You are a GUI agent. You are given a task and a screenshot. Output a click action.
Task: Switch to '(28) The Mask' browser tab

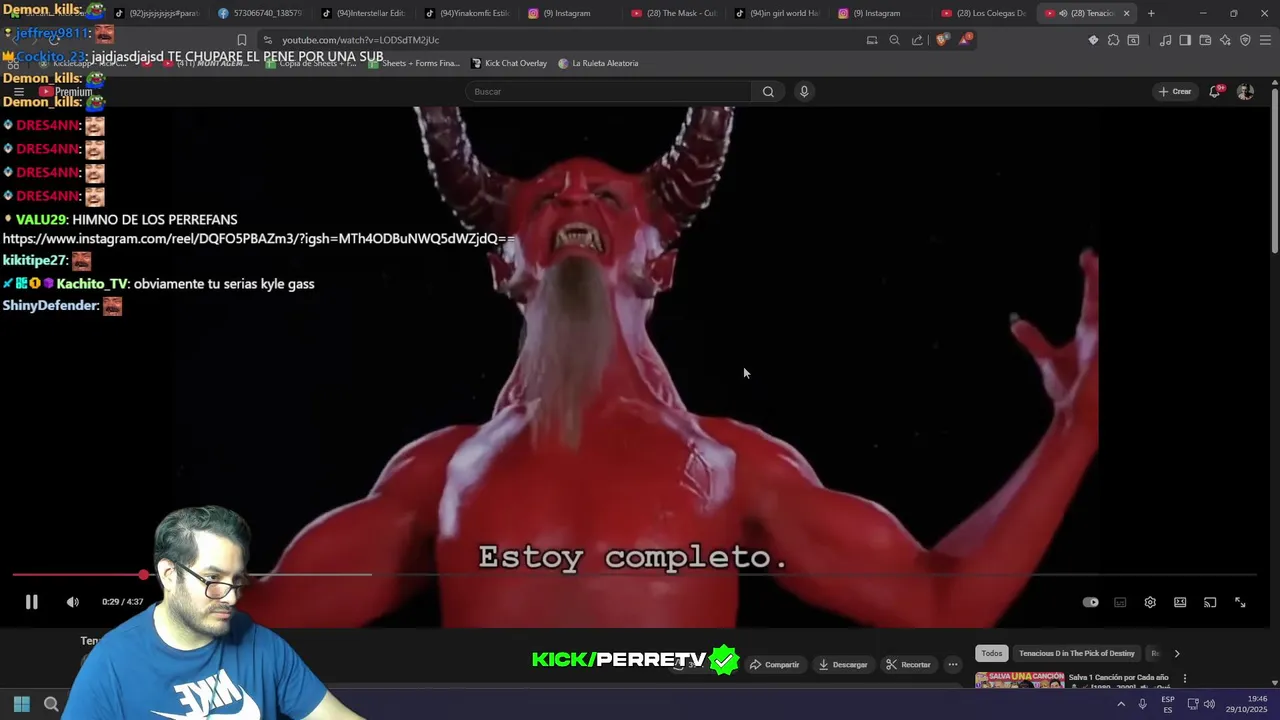tap(674, 13)
